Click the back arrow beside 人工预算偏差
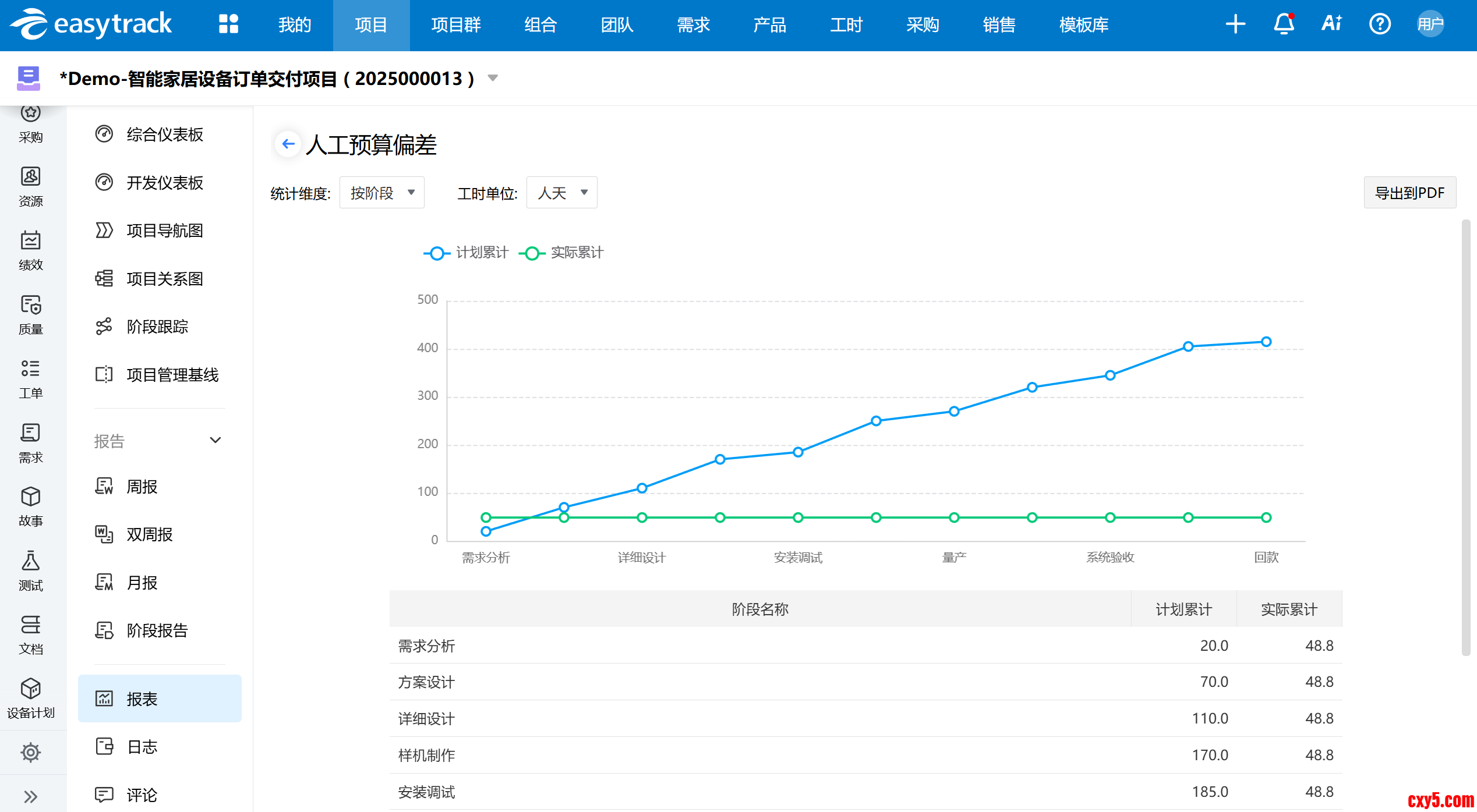1477x812 pixels. (288, 144)
